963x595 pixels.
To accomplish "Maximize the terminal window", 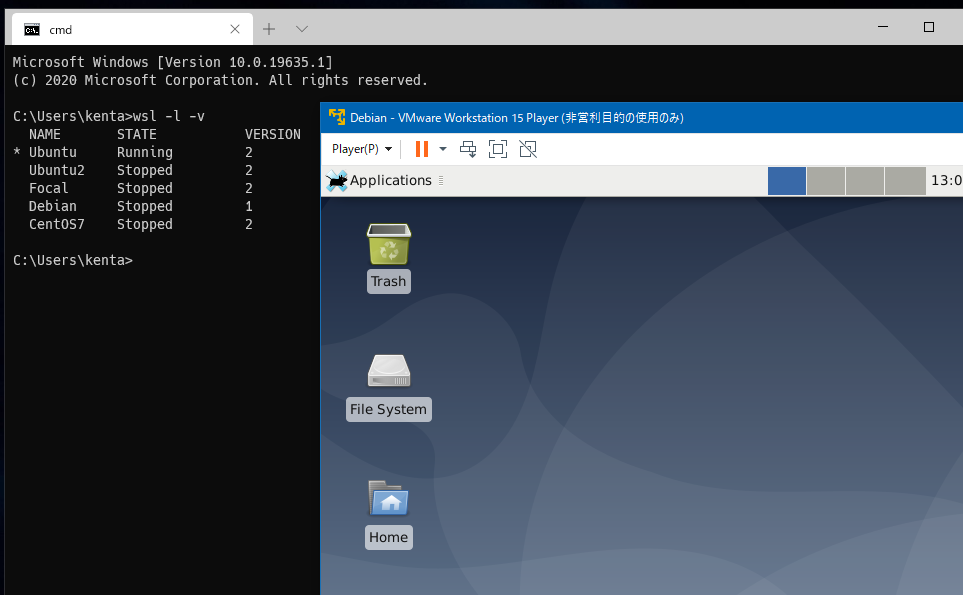I will pyautogui.click(x=929, y=27).
